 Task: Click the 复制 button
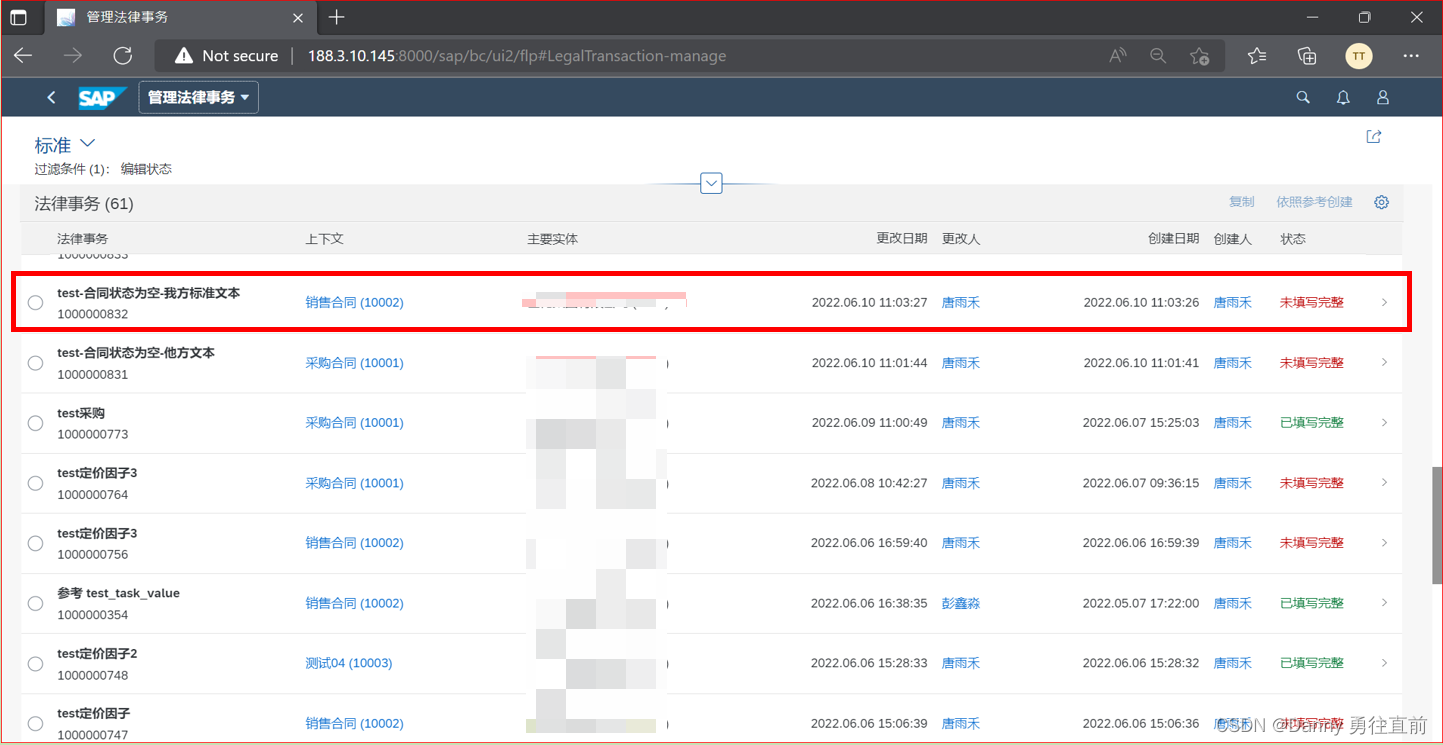[1241, 201]
